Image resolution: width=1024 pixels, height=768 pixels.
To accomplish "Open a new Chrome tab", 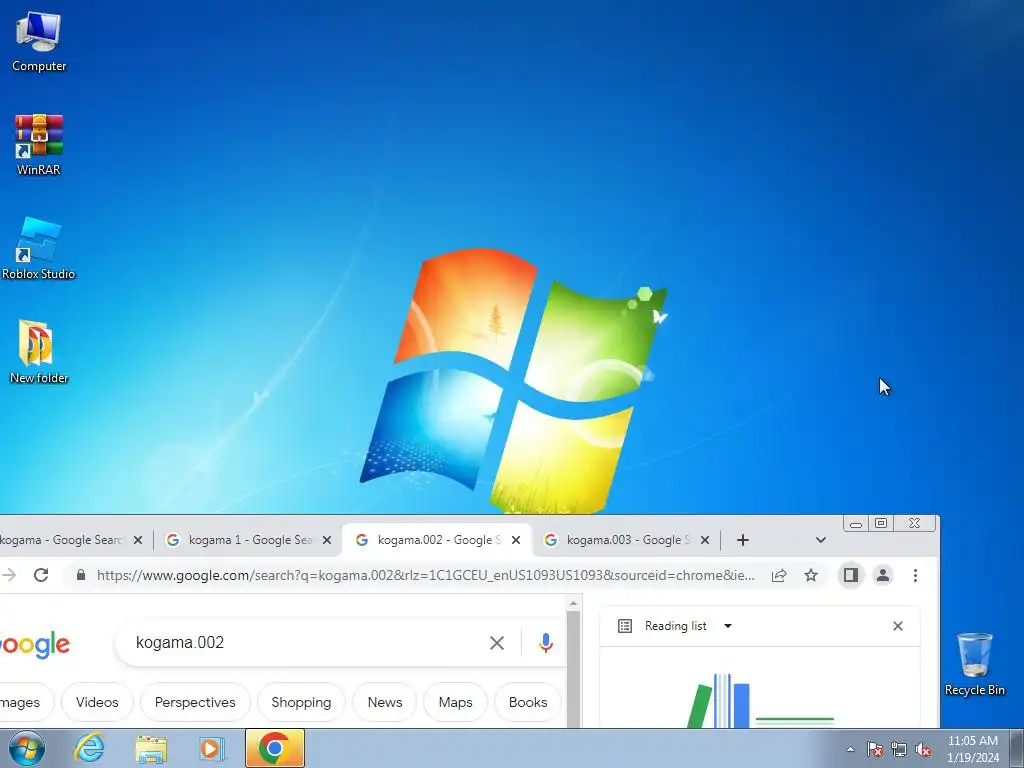I will [x=743, y=540].
